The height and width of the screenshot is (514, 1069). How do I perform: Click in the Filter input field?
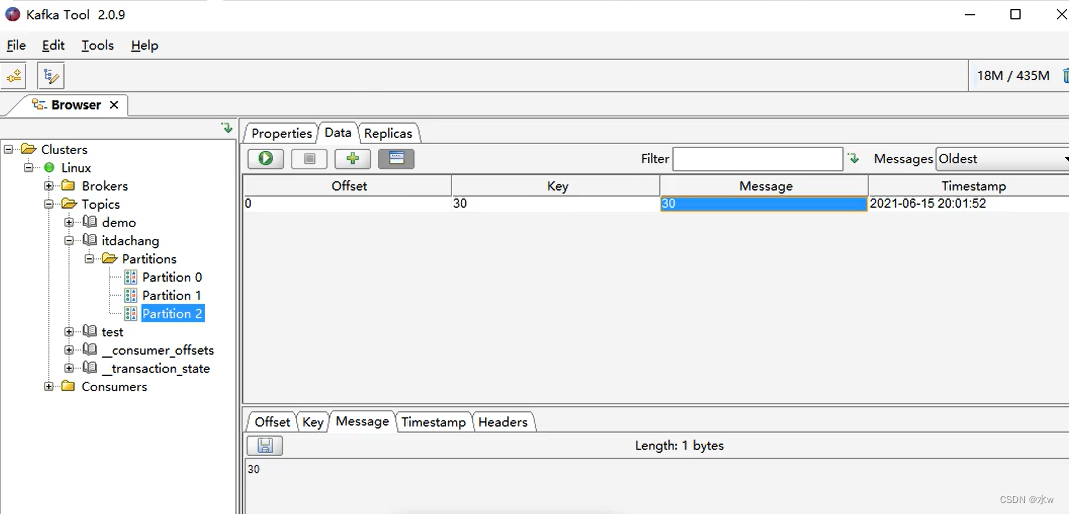pyautogui.click(x=757, y=159)
